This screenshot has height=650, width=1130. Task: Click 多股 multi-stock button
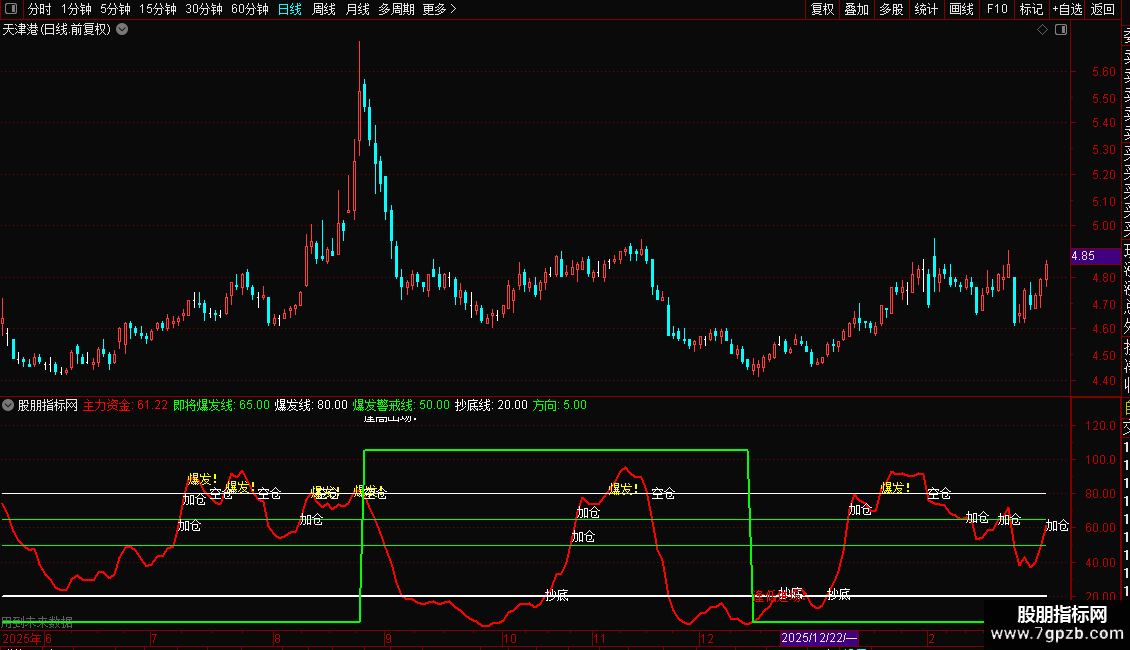891,9
